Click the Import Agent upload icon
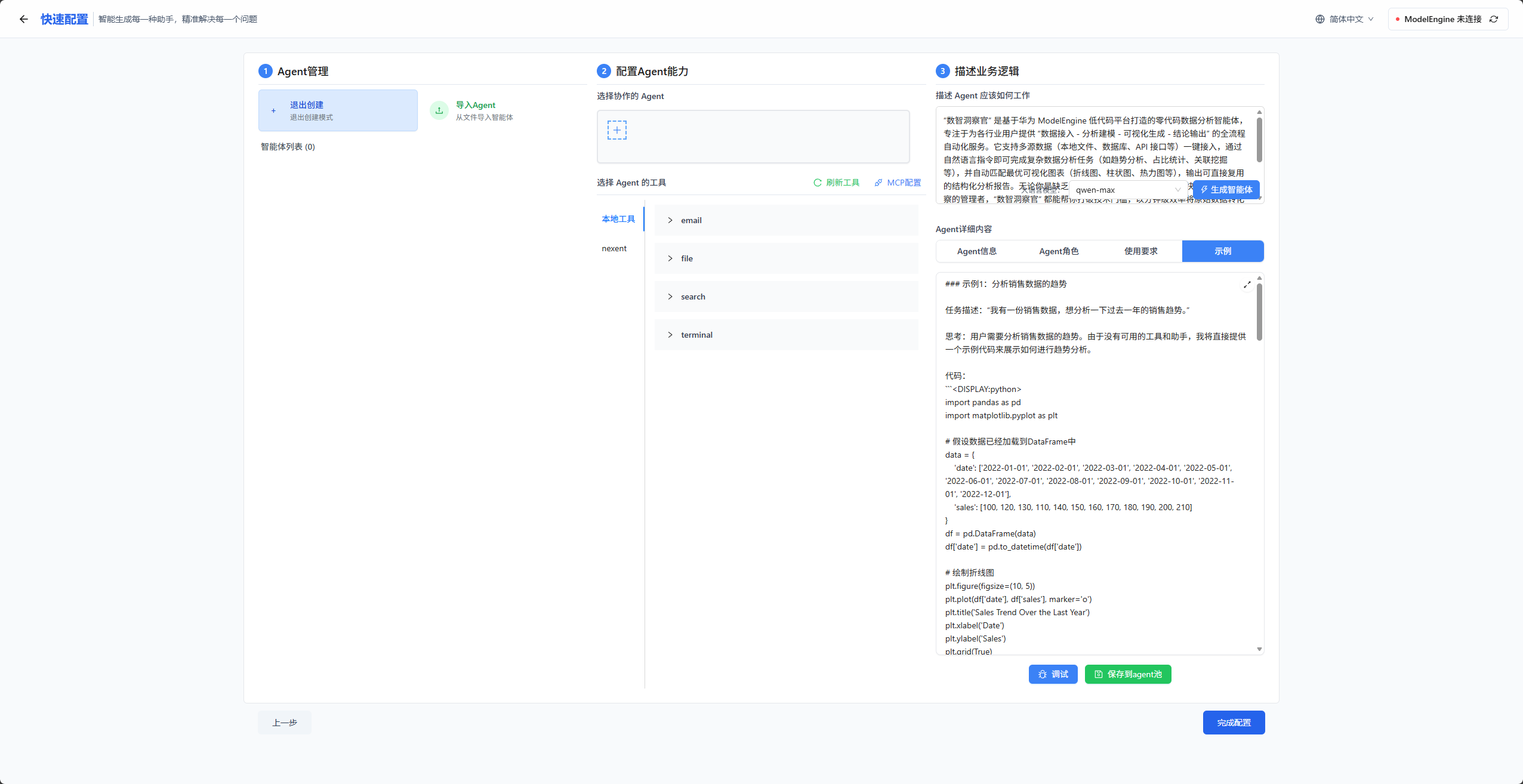 click(439, 110)
